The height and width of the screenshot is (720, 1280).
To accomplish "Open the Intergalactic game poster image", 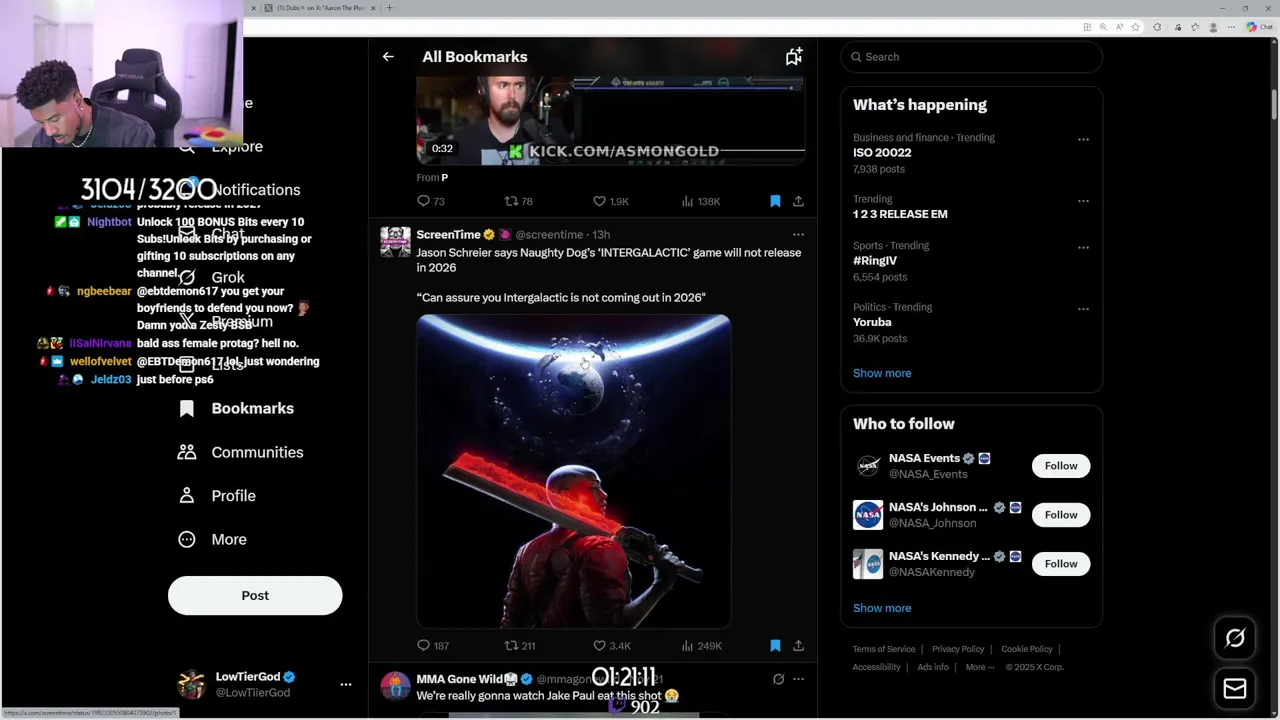I will click(574, 471).
